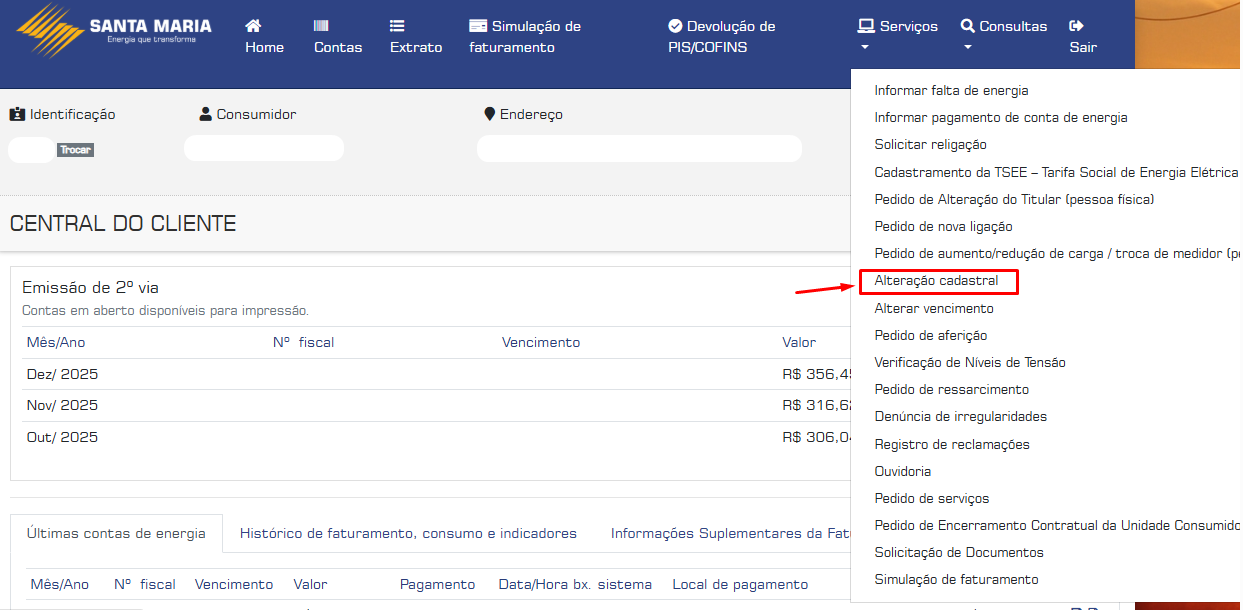1243x610 pixels.
Task: Select the Dez/ 2025 bill row
Action: coord(62,374)
